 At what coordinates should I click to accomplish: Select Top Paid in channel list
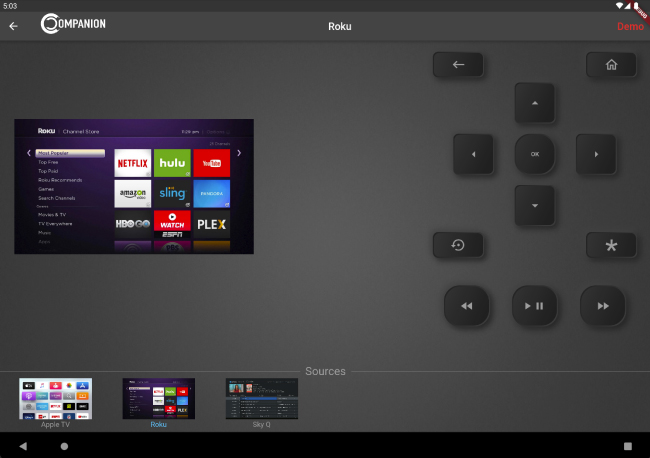(48, 171)
